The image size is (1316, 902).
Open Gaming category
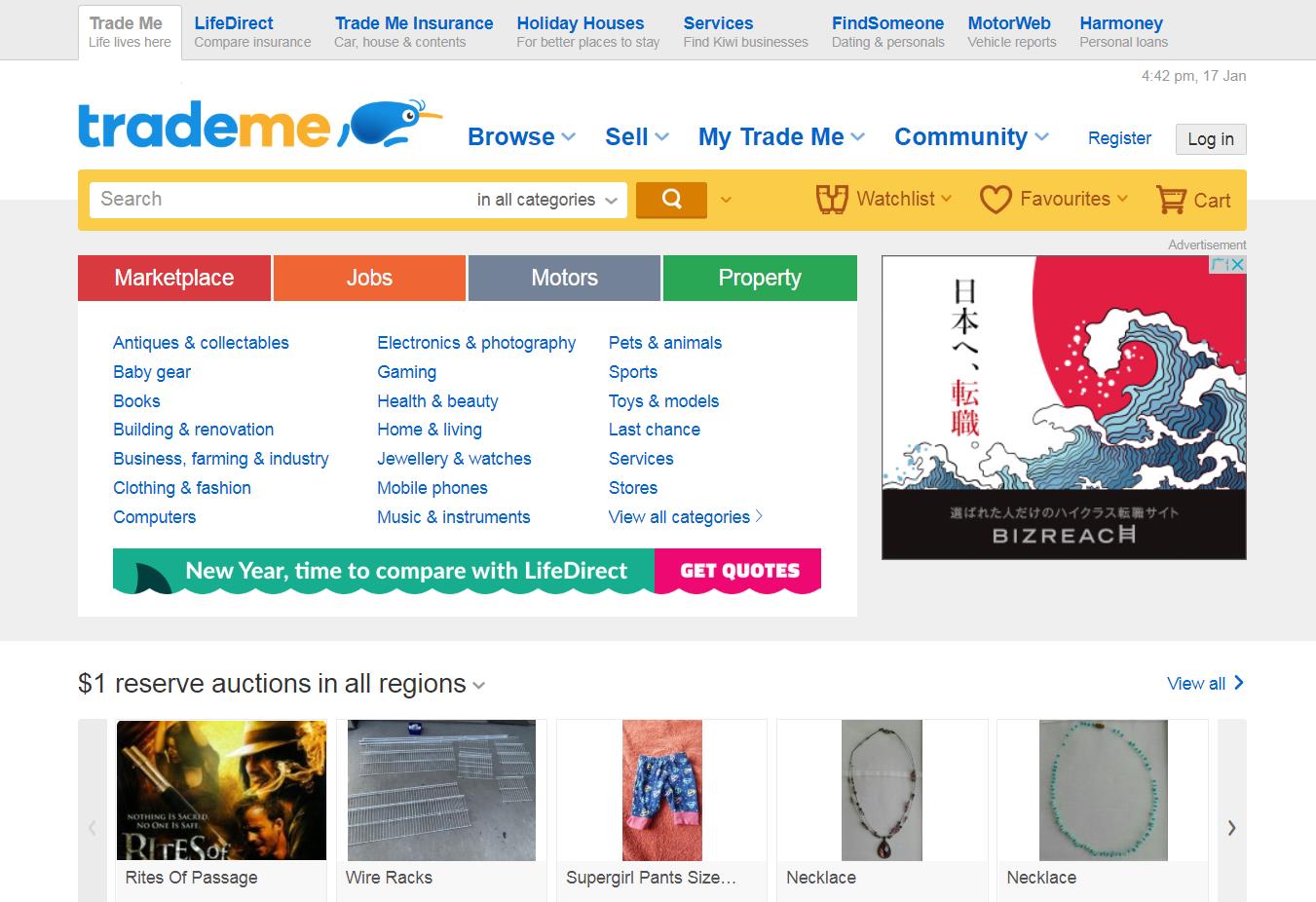(x=406, y=372)
